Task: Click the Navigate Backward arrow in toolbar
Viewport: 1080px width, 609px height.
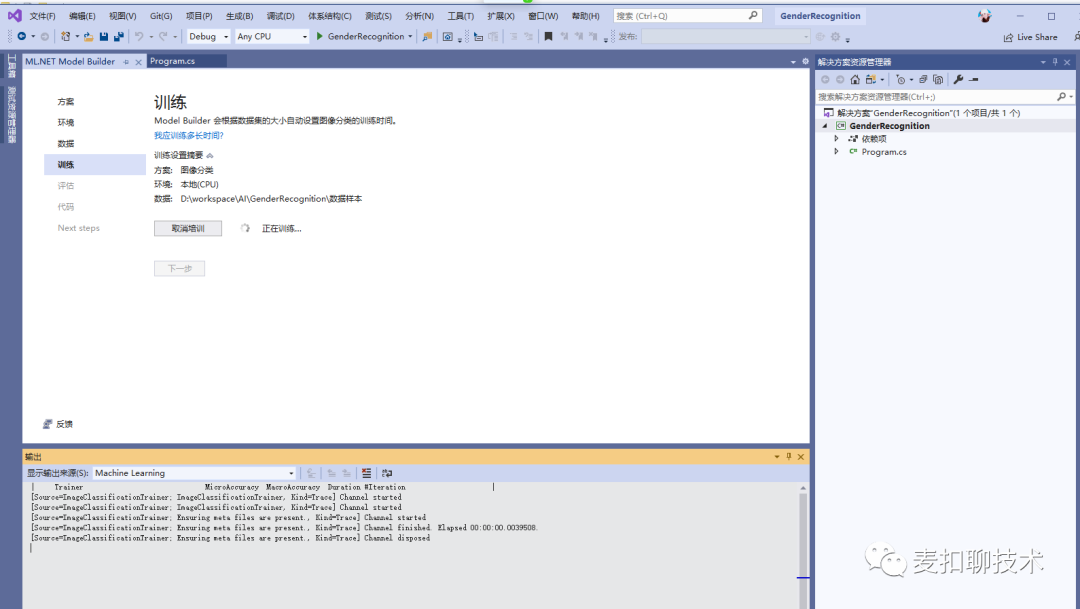Action: coord(21,37)
